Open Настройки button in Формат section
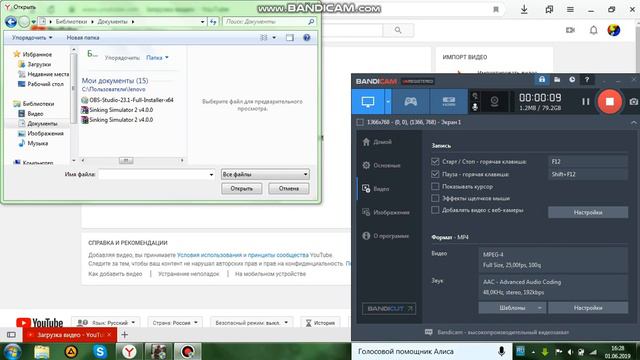The height and width of the screenshot is (360, 640). pos(588,308)
